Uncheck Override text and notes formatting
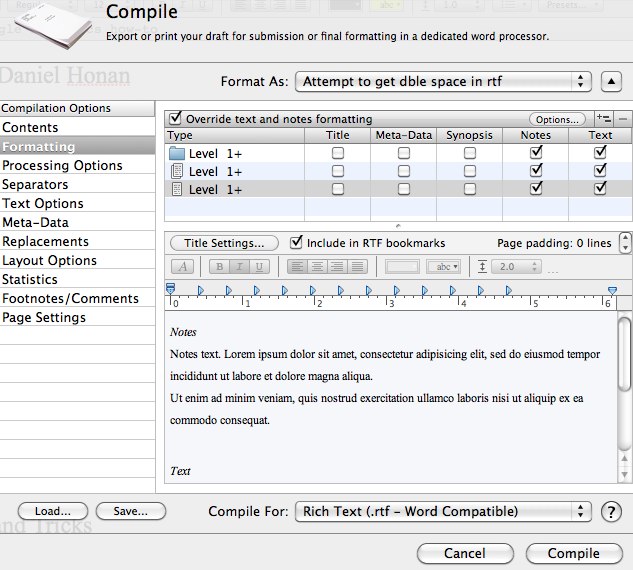 tap(176, 119)
